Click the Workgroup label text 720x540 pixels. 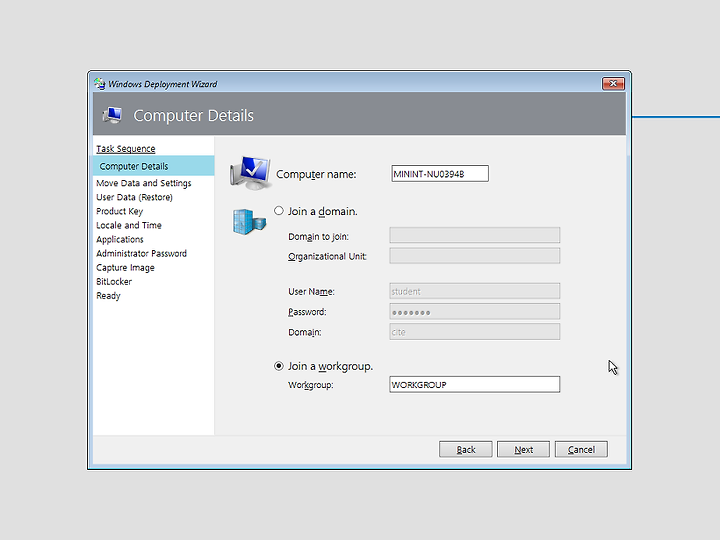(311, 385)
